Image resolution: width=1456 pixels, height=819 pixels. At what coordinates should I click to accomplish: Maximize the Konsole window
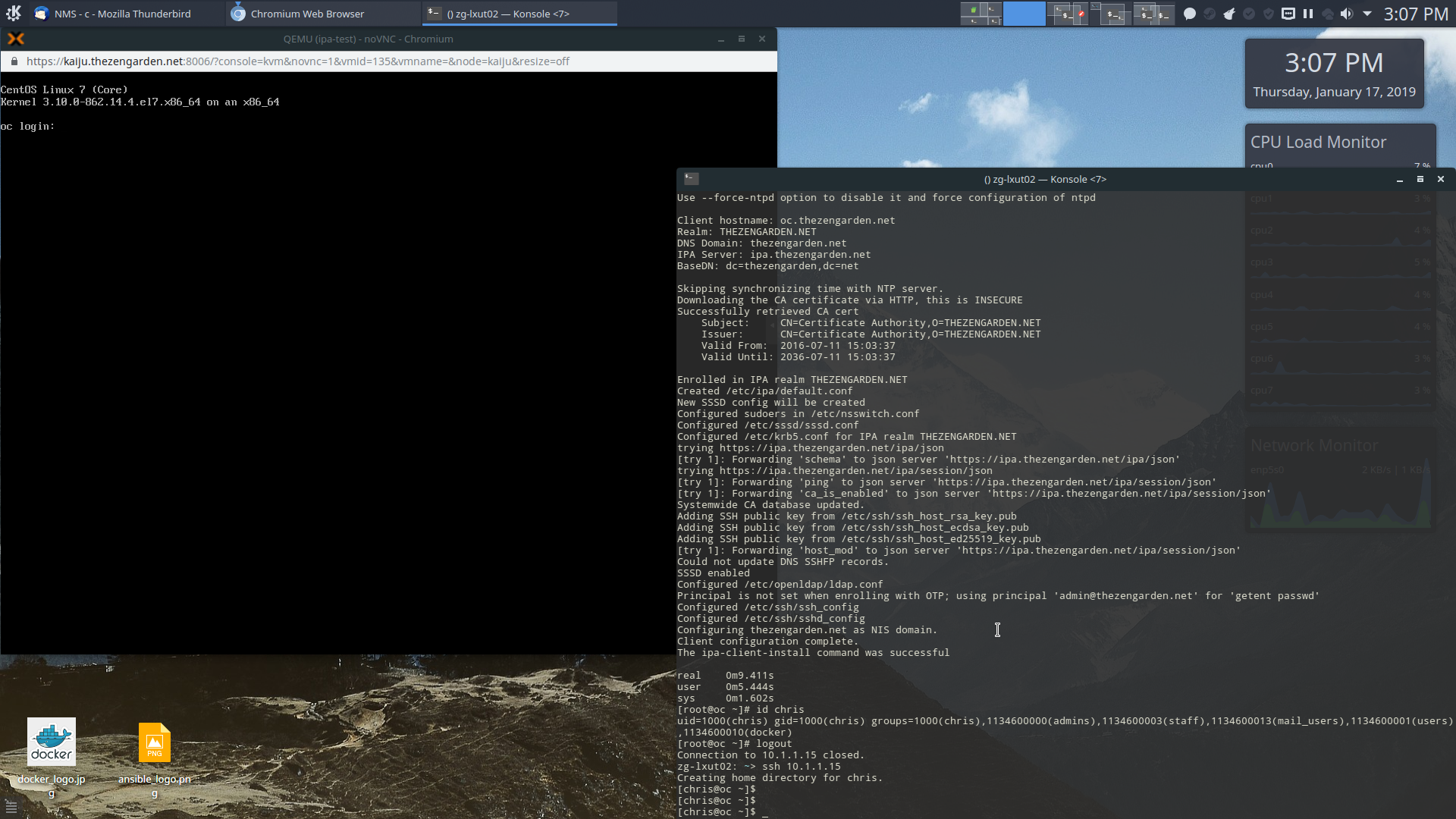1420,179
